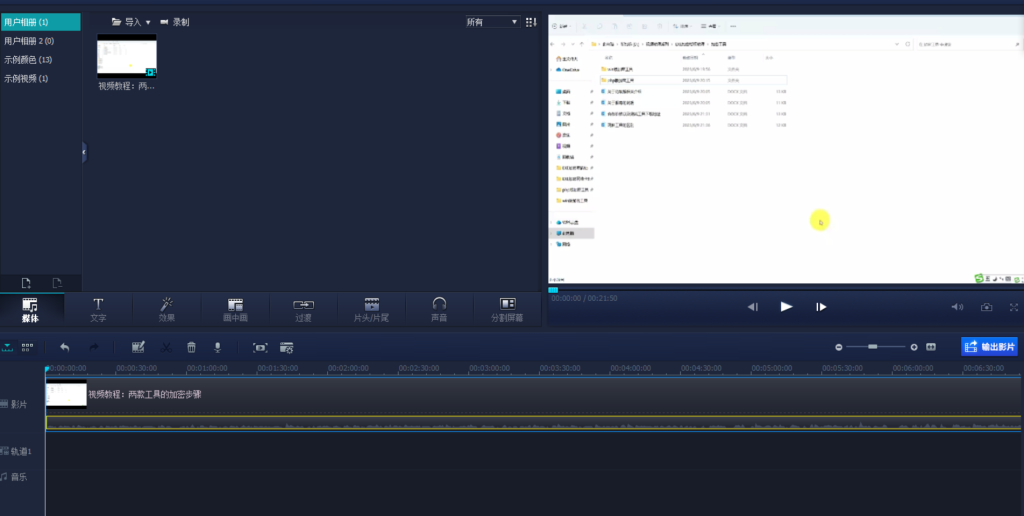Click the undo arrow icon

point(65,347)
